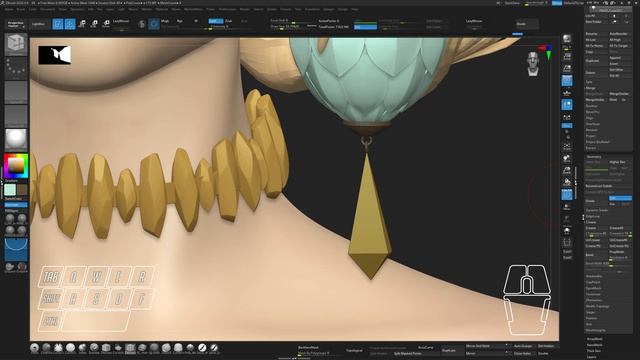Viewport: 640px width, 360px height.
Task: Click the Frame view icon
Action: (567, 146)
